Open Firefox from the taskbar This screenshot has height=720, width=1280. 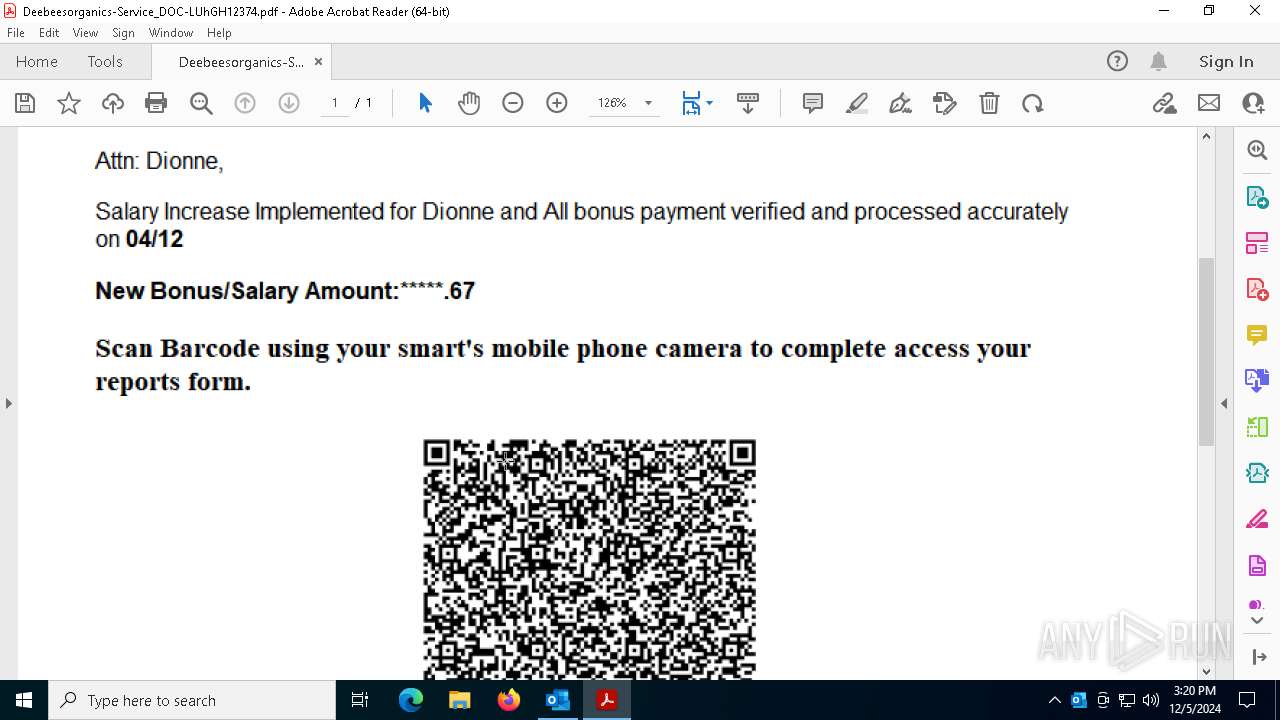pyautogui.click(x=509, y=700)
